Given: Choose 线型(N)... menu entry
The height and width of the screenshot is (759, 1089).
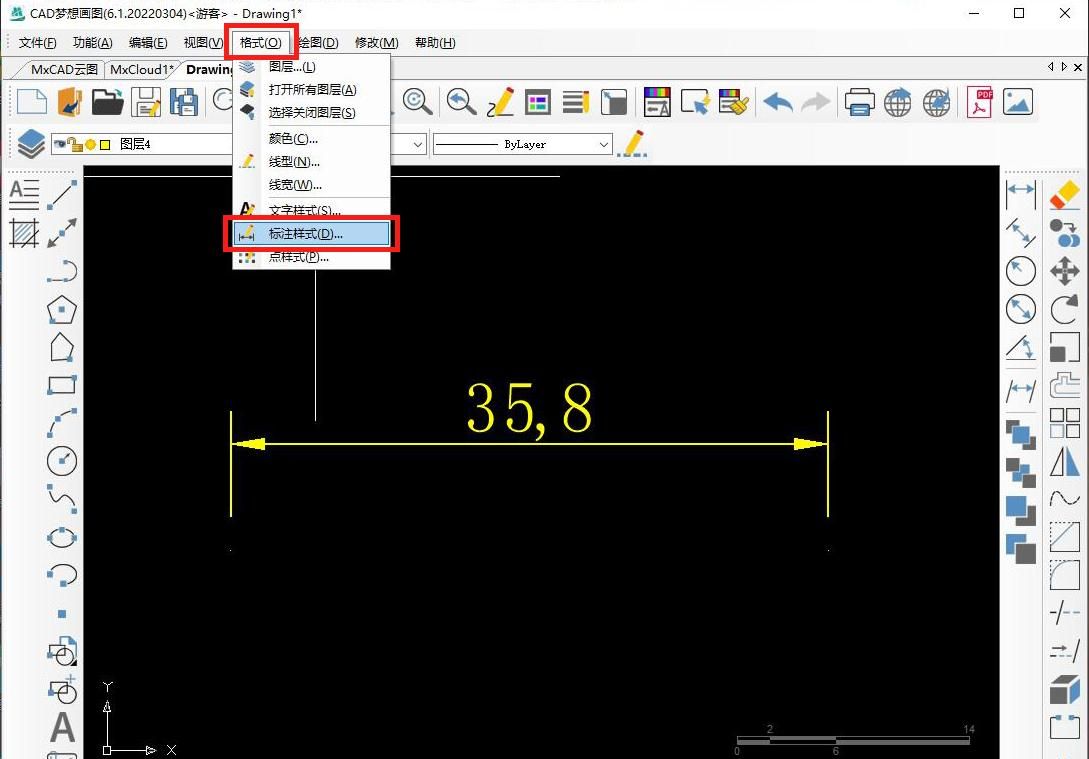Looking at the screenshot, I should pos(311,162).
